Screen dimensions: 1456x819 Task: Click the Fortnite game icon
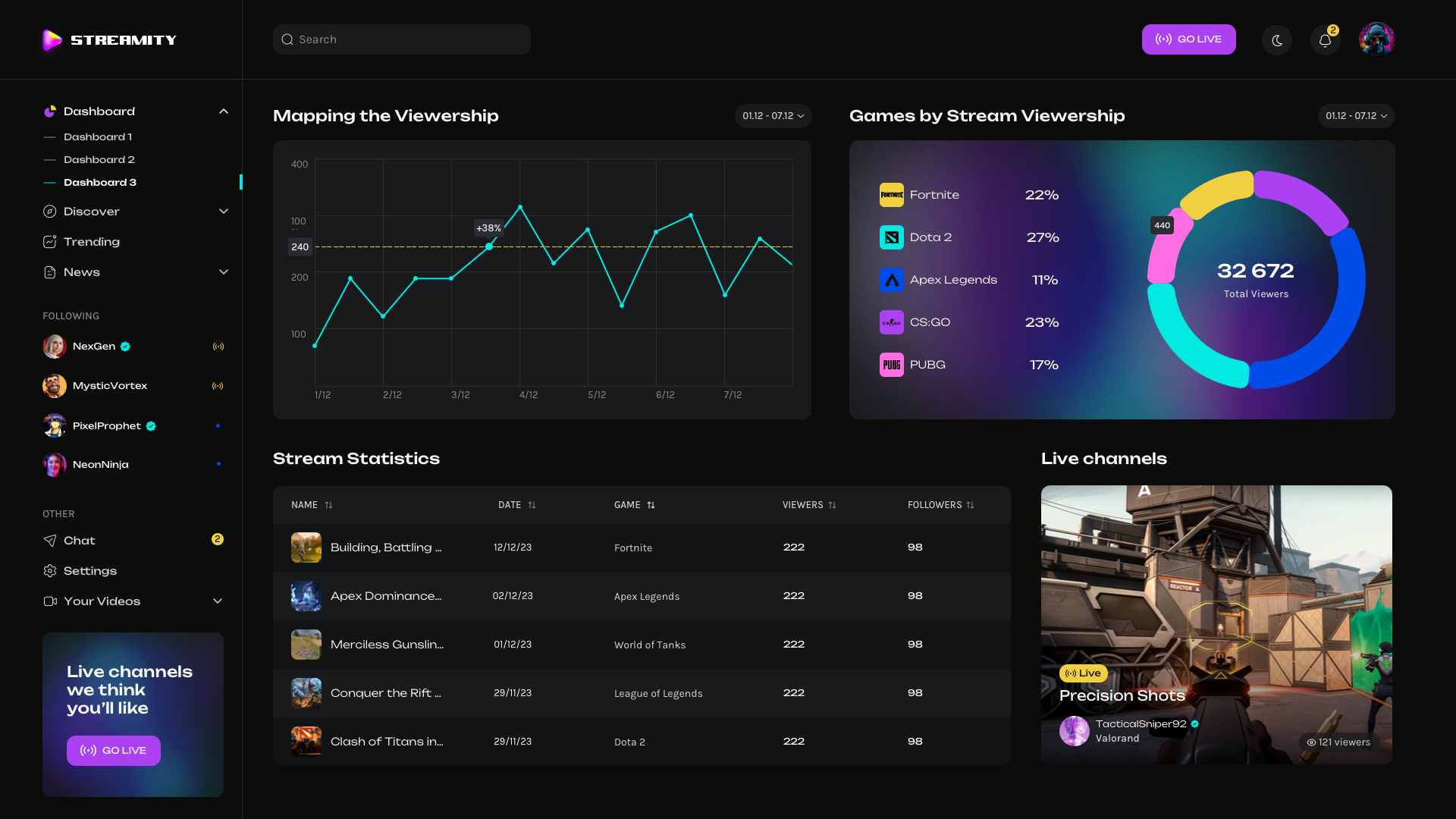click(x=892, y=195)
